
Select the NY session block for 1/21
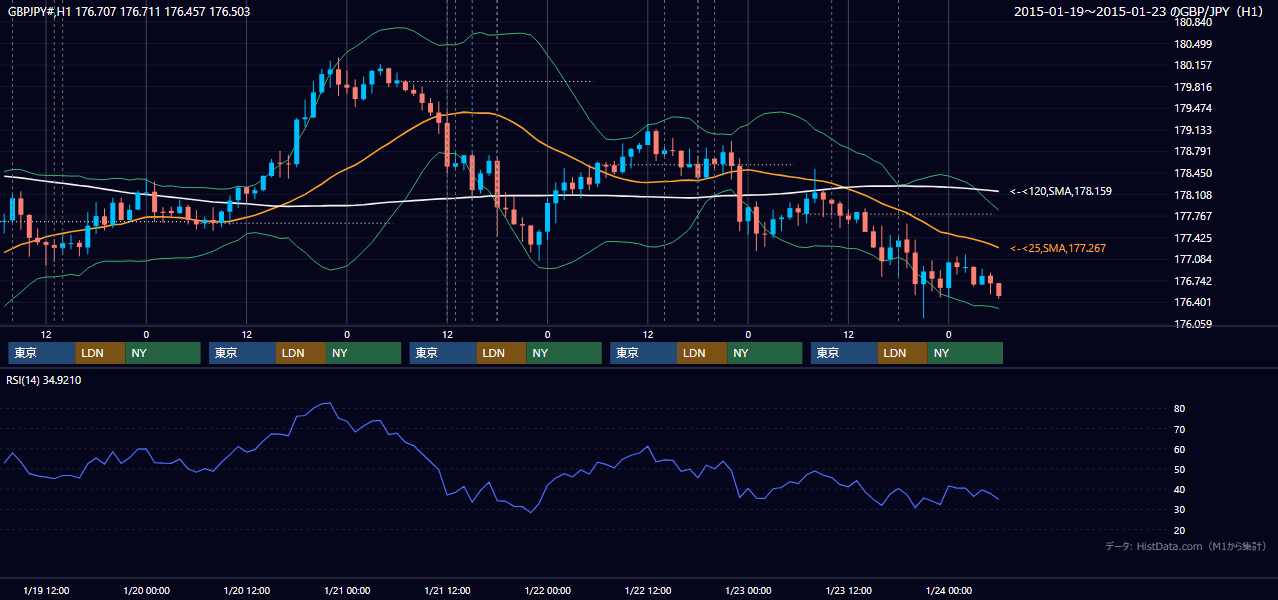(564, 353)
